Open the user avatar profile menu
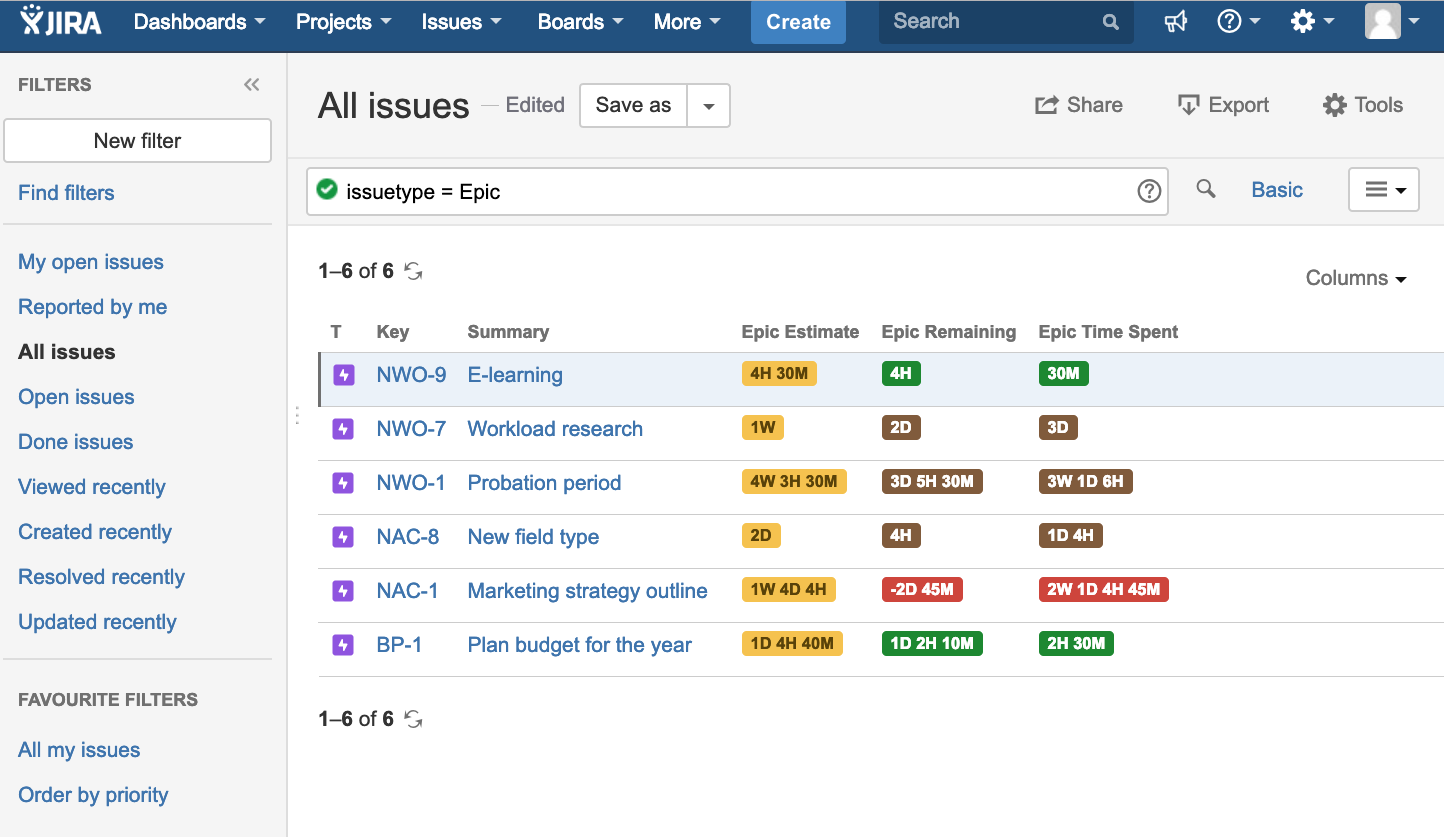The height and width of the screenshot is (837, 1444). [1392, 22]
